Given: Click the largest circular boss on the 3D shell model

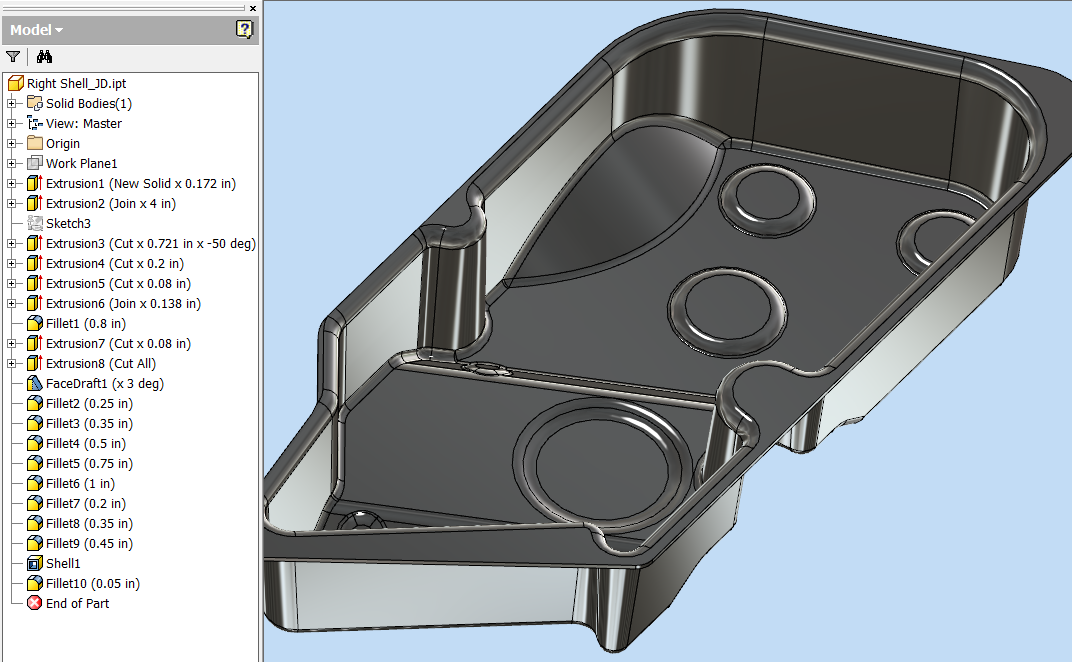Looking at the screenshot, I should (603, 464).
